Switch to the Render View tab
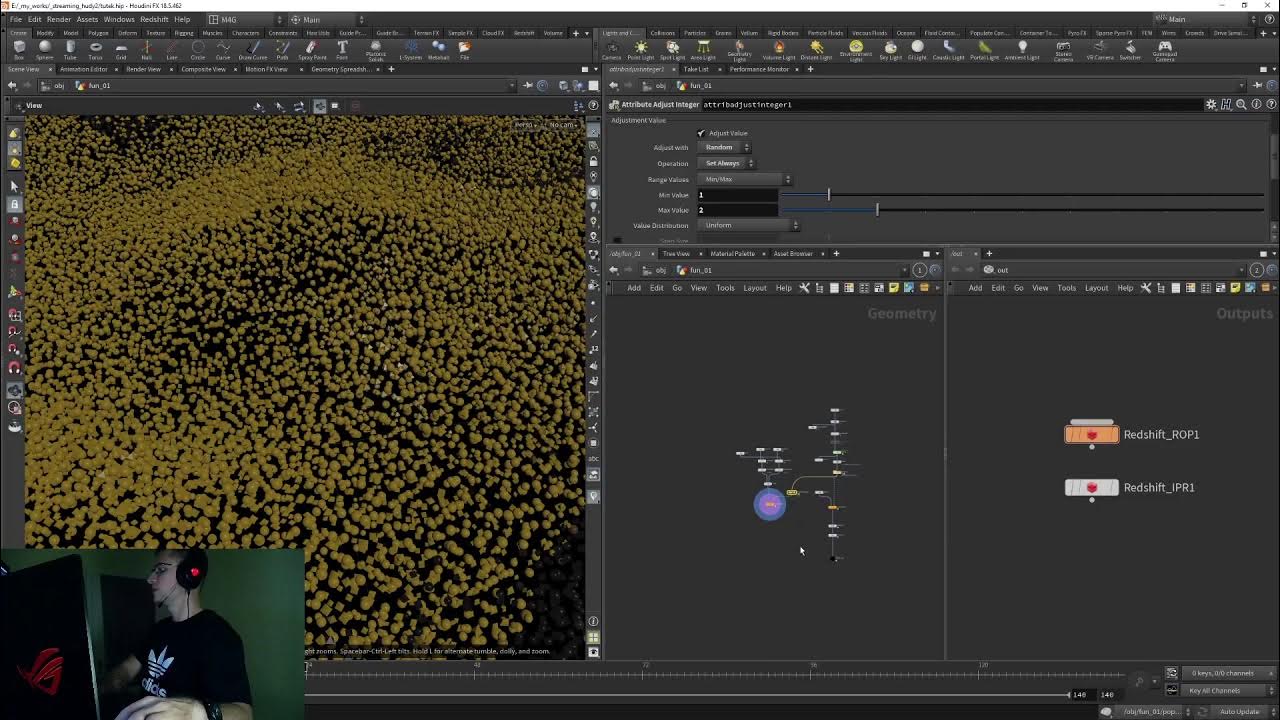1280x720 pixels. (x=143, y=69)
